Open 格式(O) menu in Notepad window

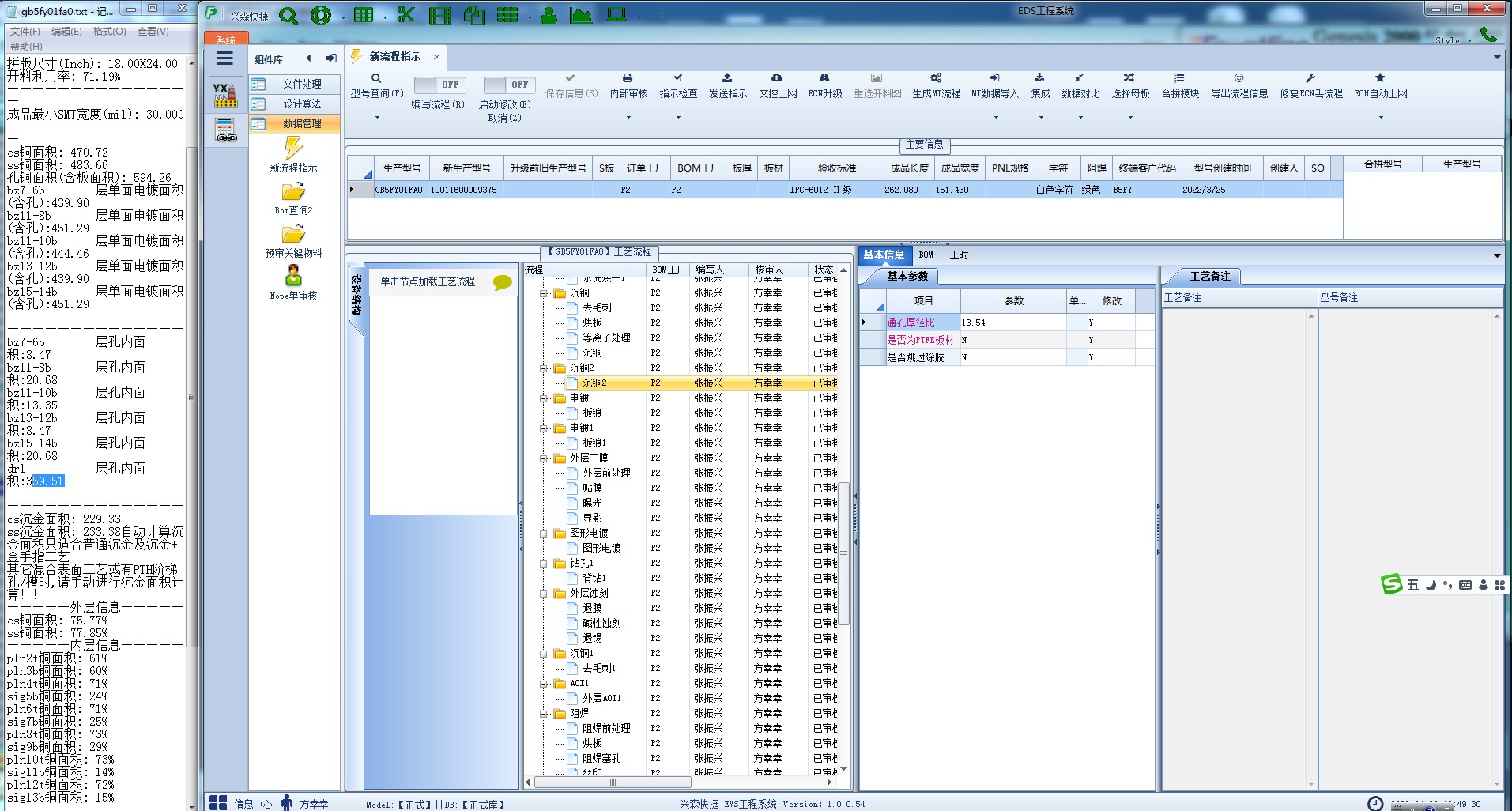point(109,32)
